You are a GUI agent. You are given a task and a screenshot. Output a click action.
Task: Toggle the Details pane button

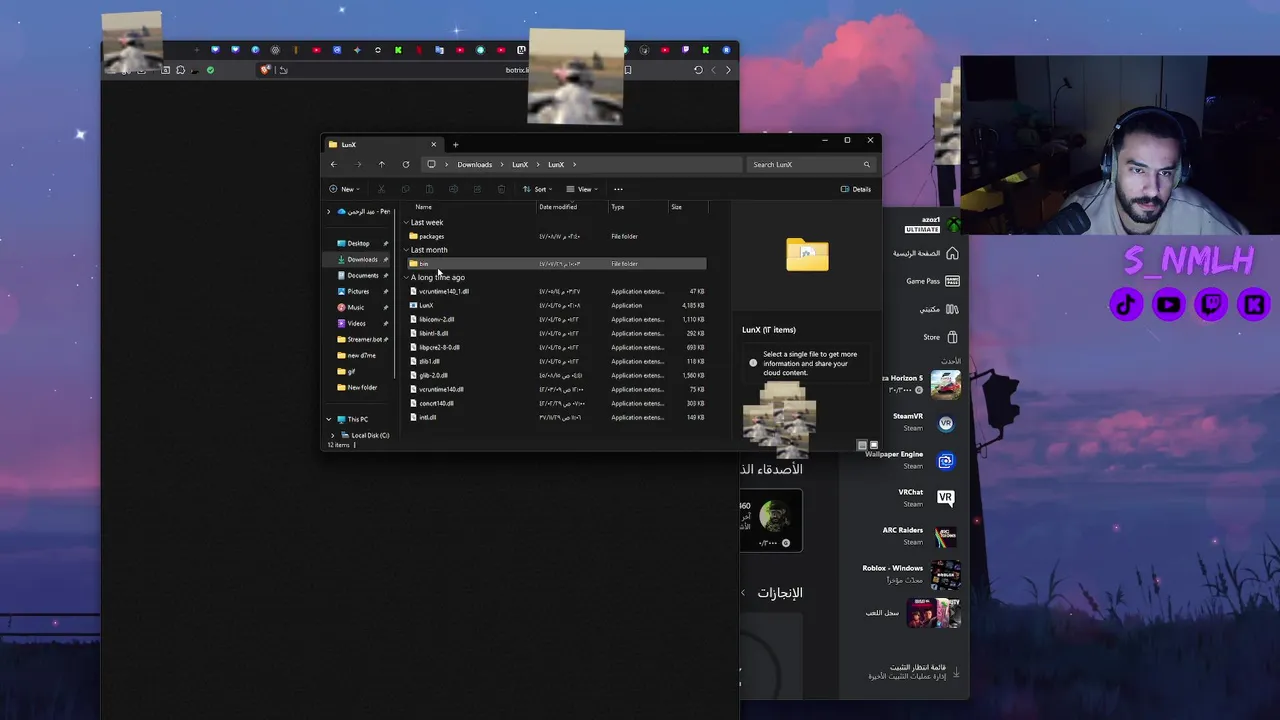coord(856,189)
